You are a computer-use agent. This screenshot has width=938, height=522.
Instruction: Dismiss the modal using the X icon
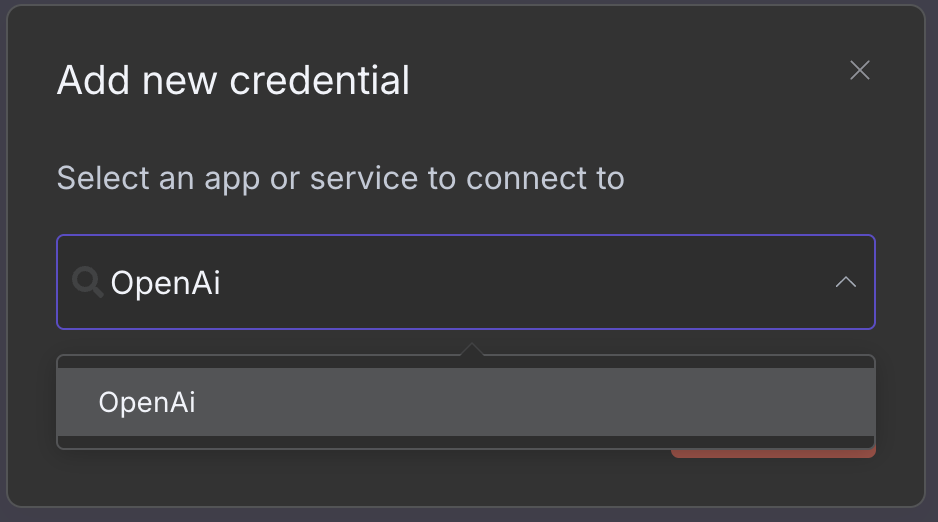click(x=860, y=71)
